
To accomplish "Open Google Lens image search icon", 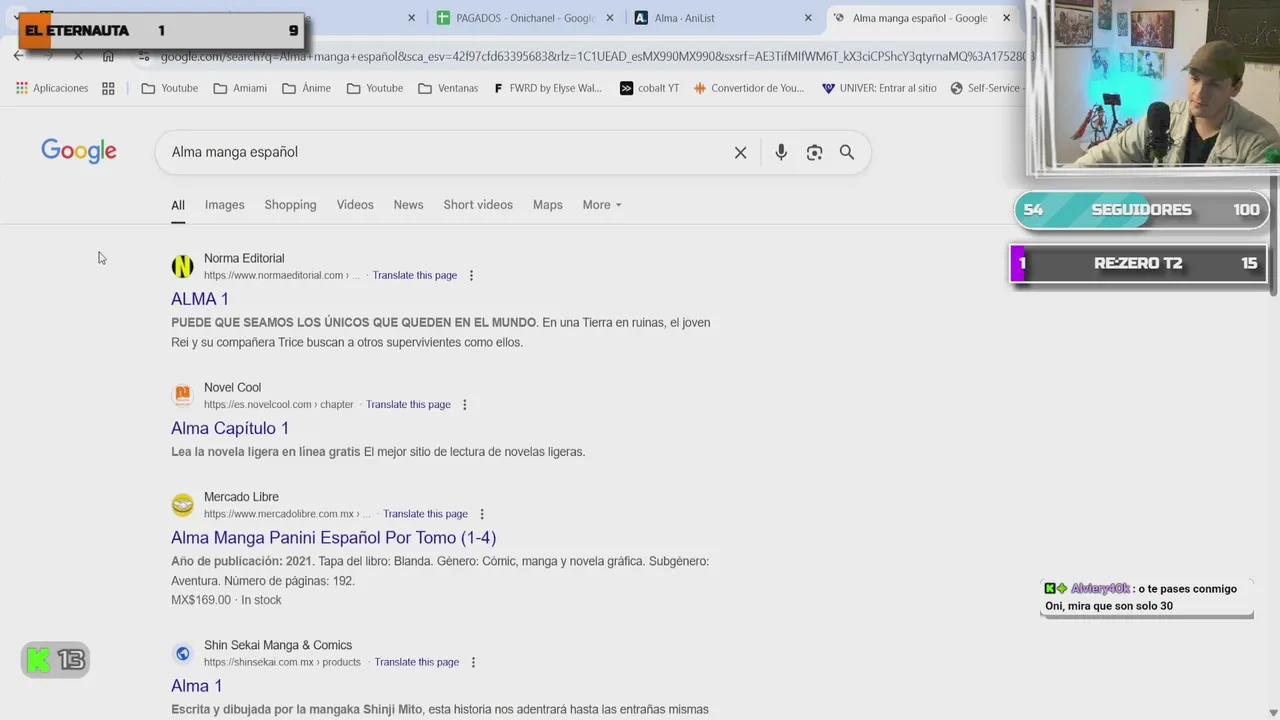I will click(x=814, y=152).
